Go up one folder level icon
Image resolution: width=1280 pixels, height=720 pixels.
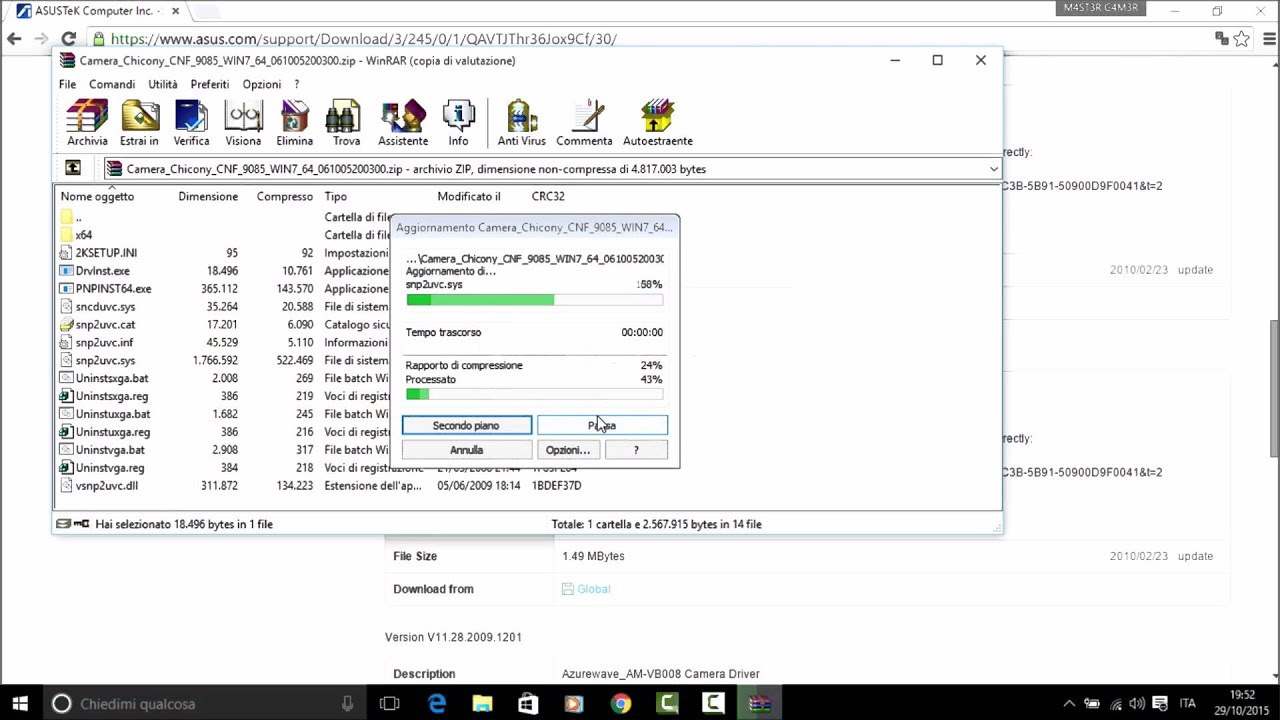[x=73, y=169]
